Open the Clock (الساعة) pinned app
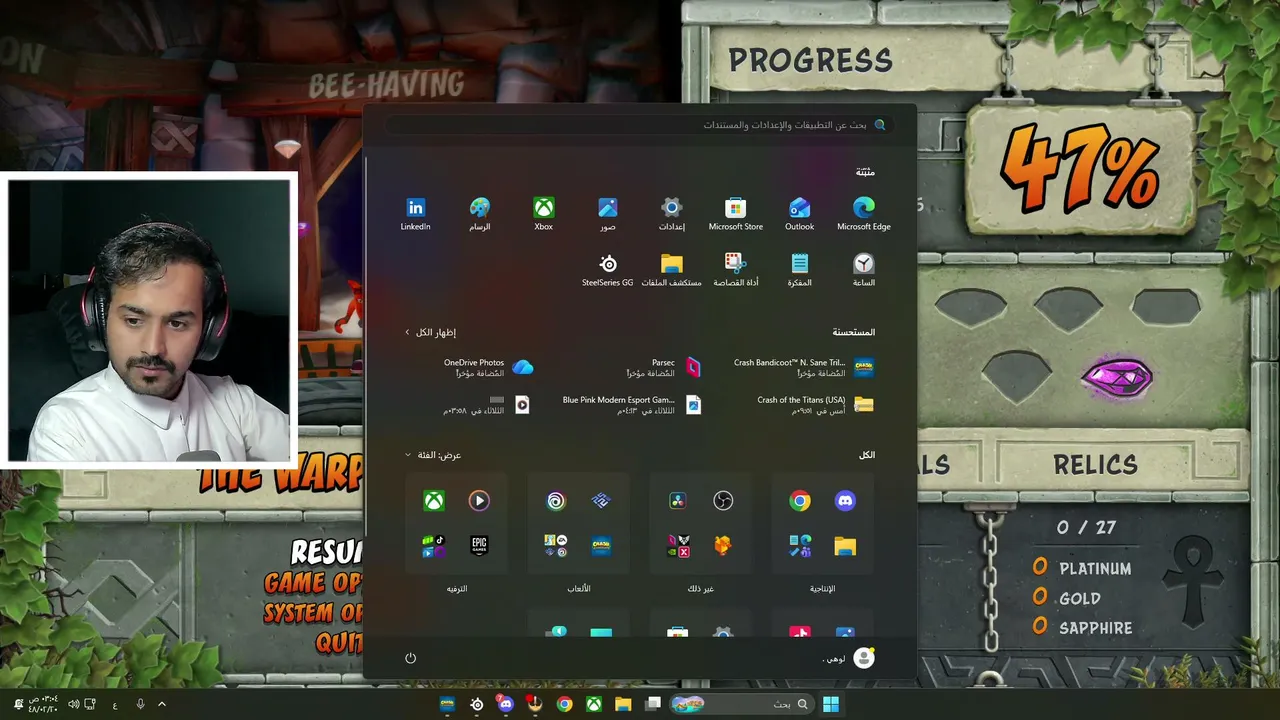This screenshot has width=1280, height=720. [864, 270]
